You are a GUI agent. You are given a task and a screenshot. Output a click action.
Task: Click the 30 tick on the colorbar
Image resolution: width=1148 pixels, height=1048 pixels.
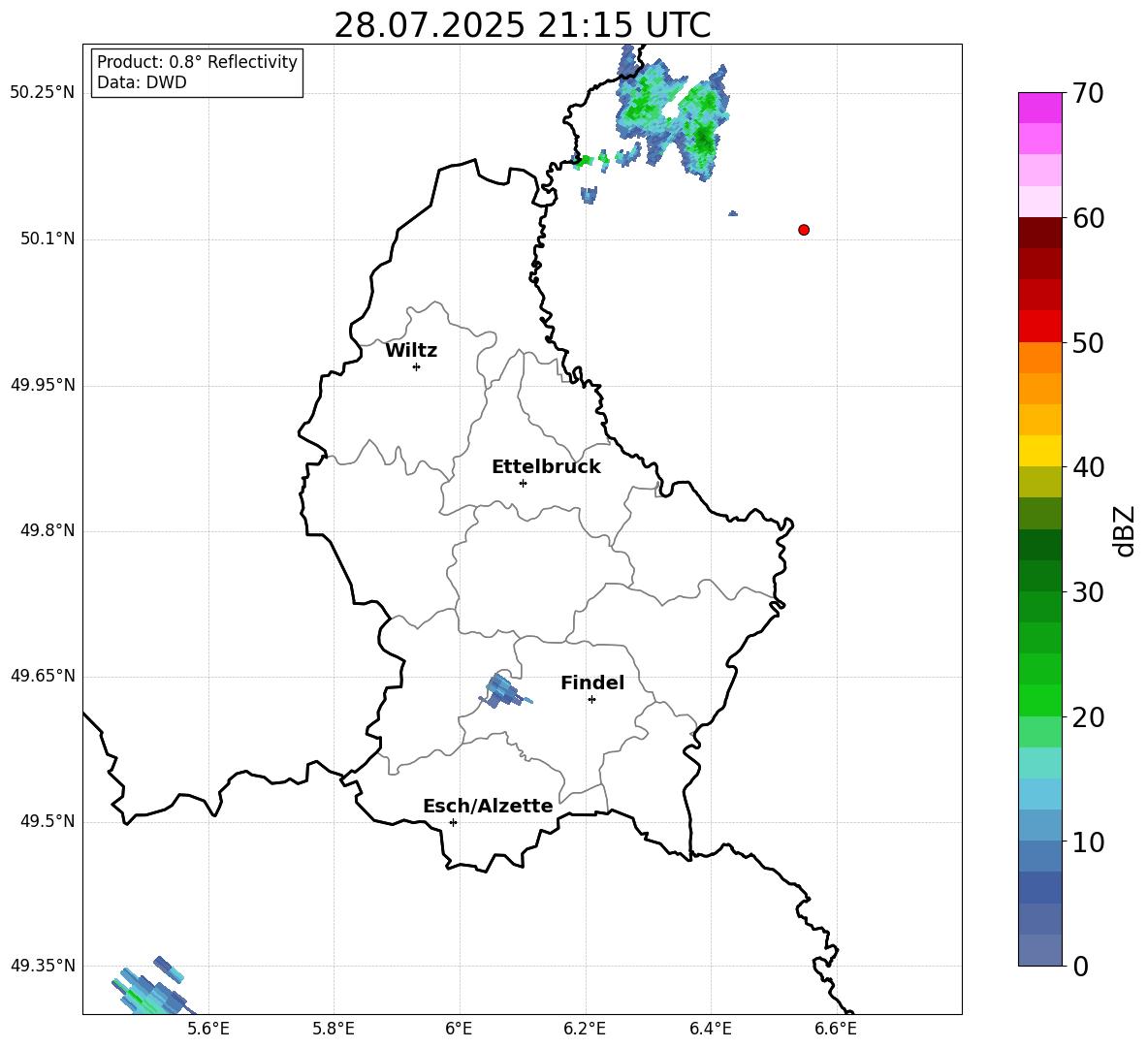1088,592
